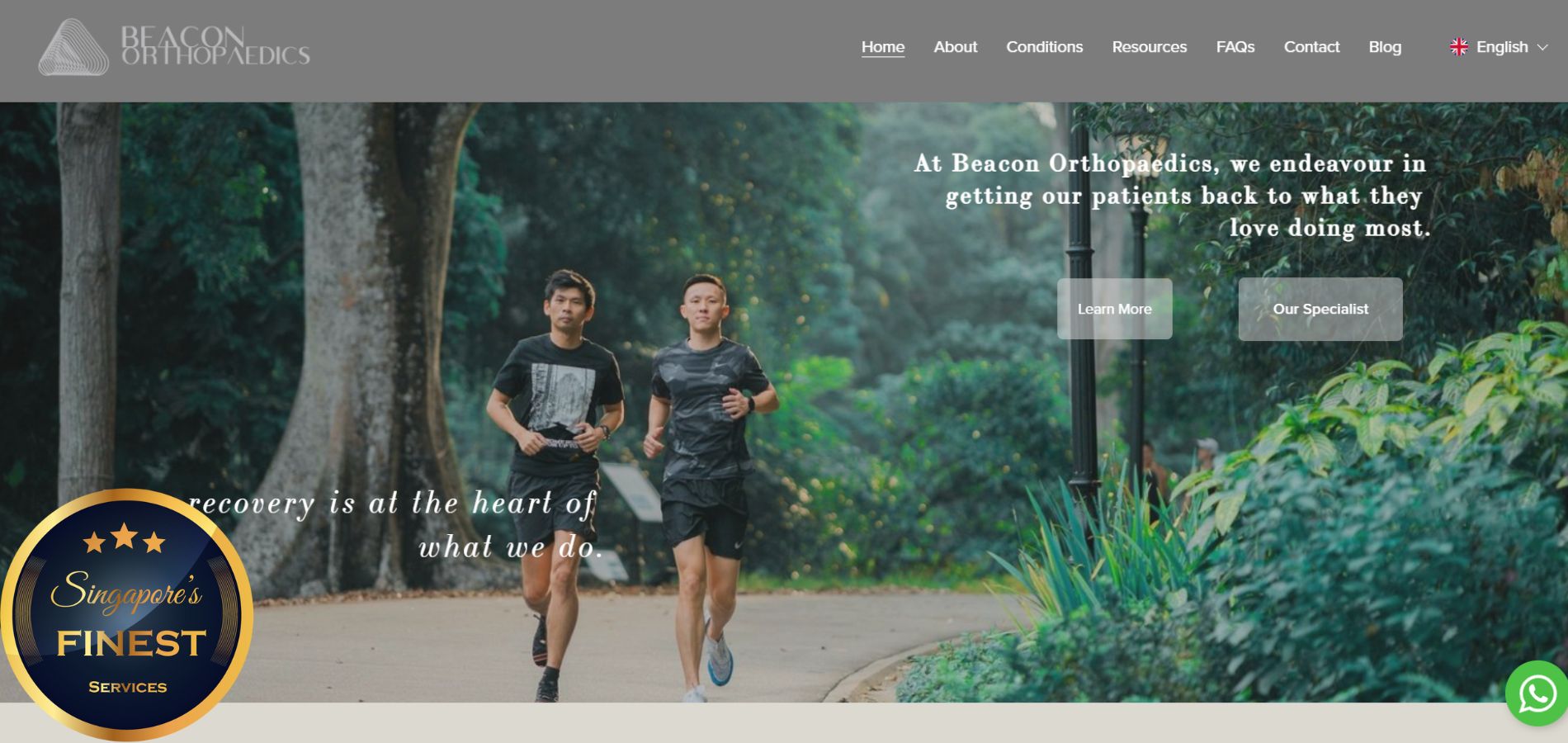Open the Blog link
This screenshot has width=1568, height=743.
pyautogui.click(x=1385, y=47)
